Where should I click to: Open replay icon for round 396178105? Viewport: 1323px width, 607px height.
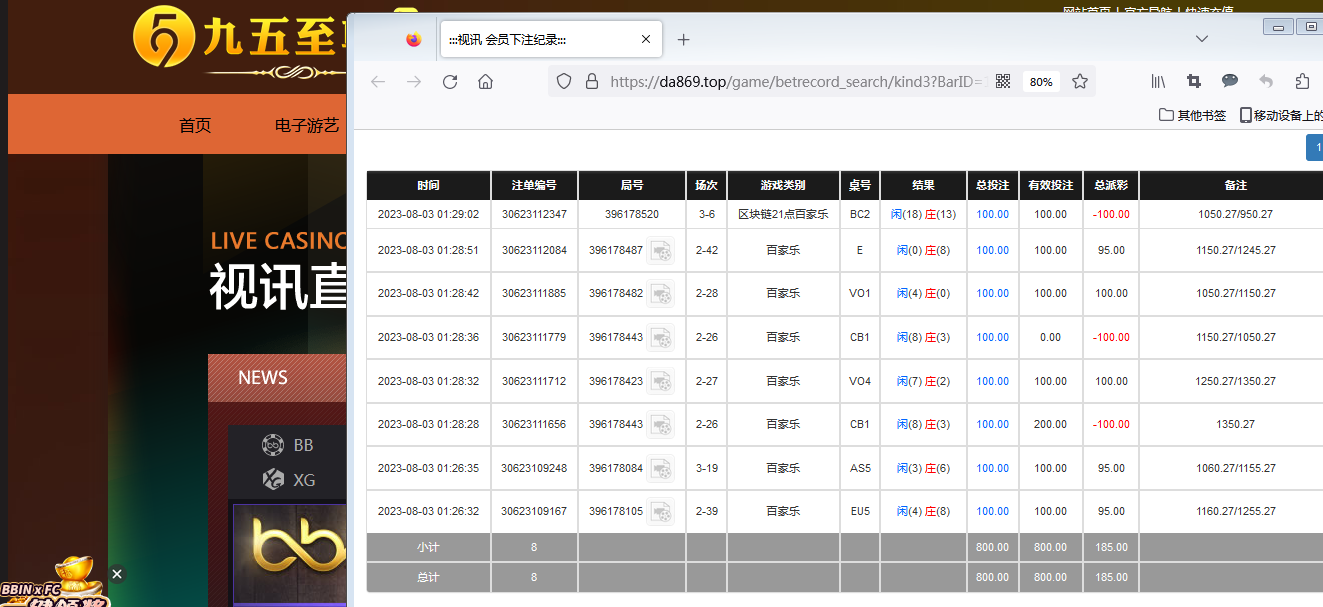coord(660,512)
